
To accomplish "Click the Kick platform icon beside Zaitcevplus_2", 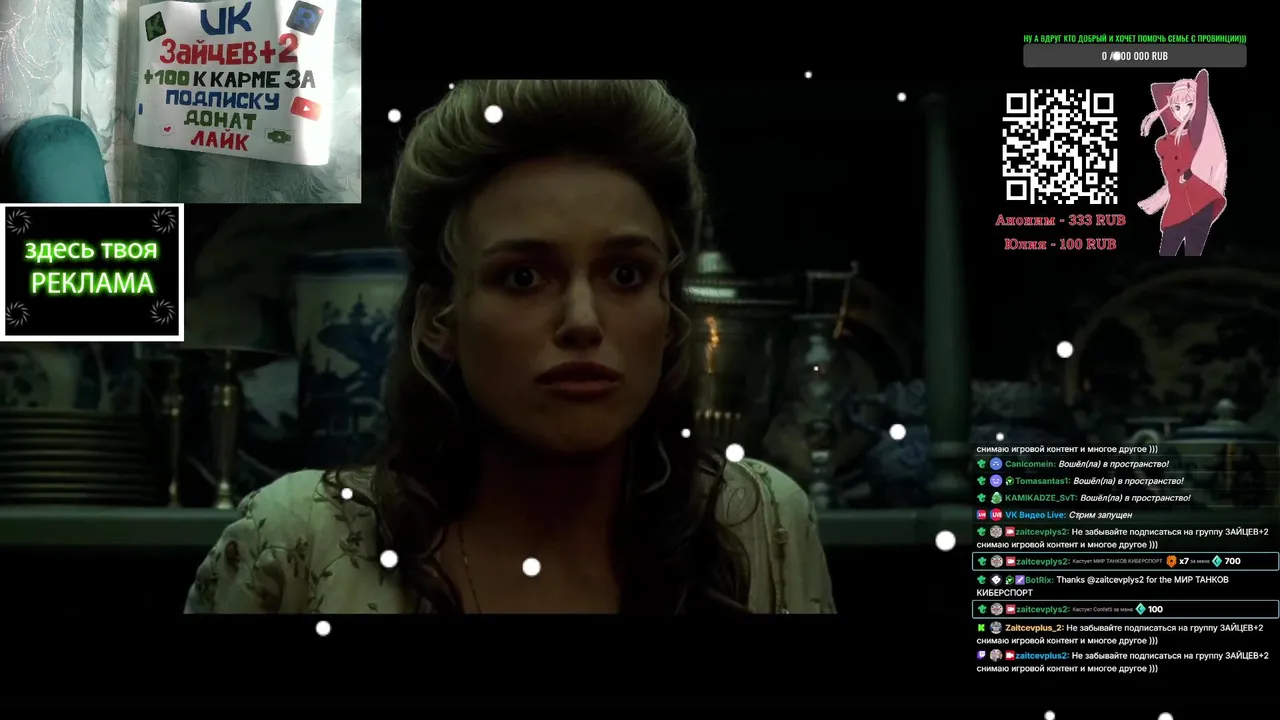I will 982,628.
